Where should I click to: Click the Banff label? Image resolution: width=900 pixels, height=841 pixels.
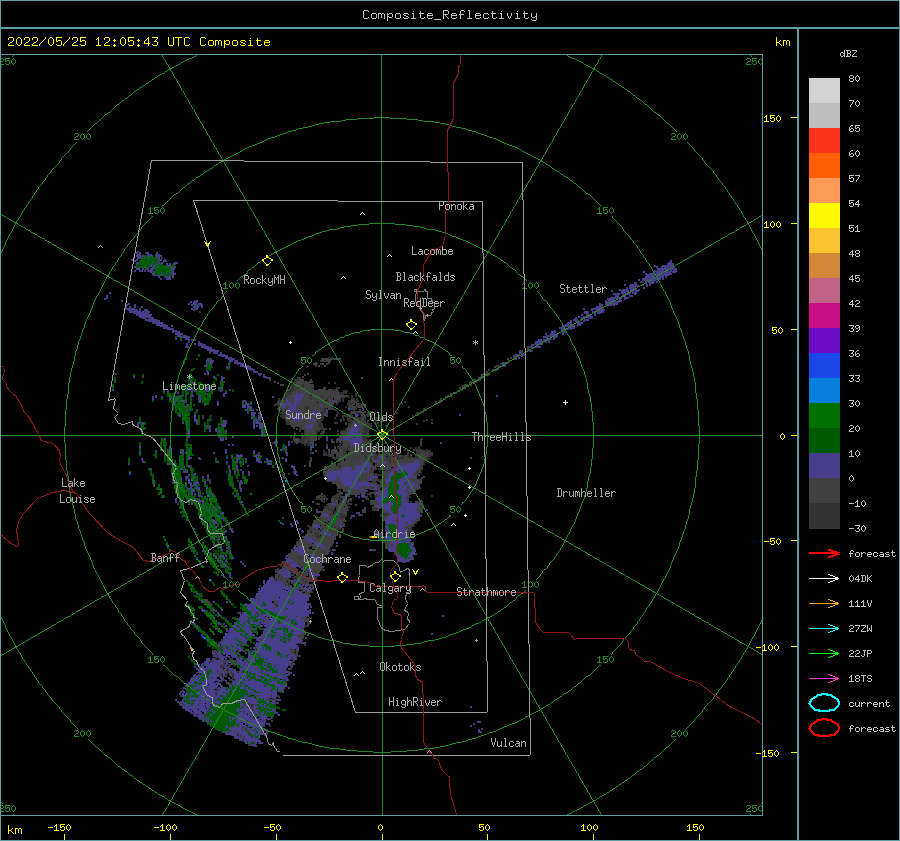point(165,558)
